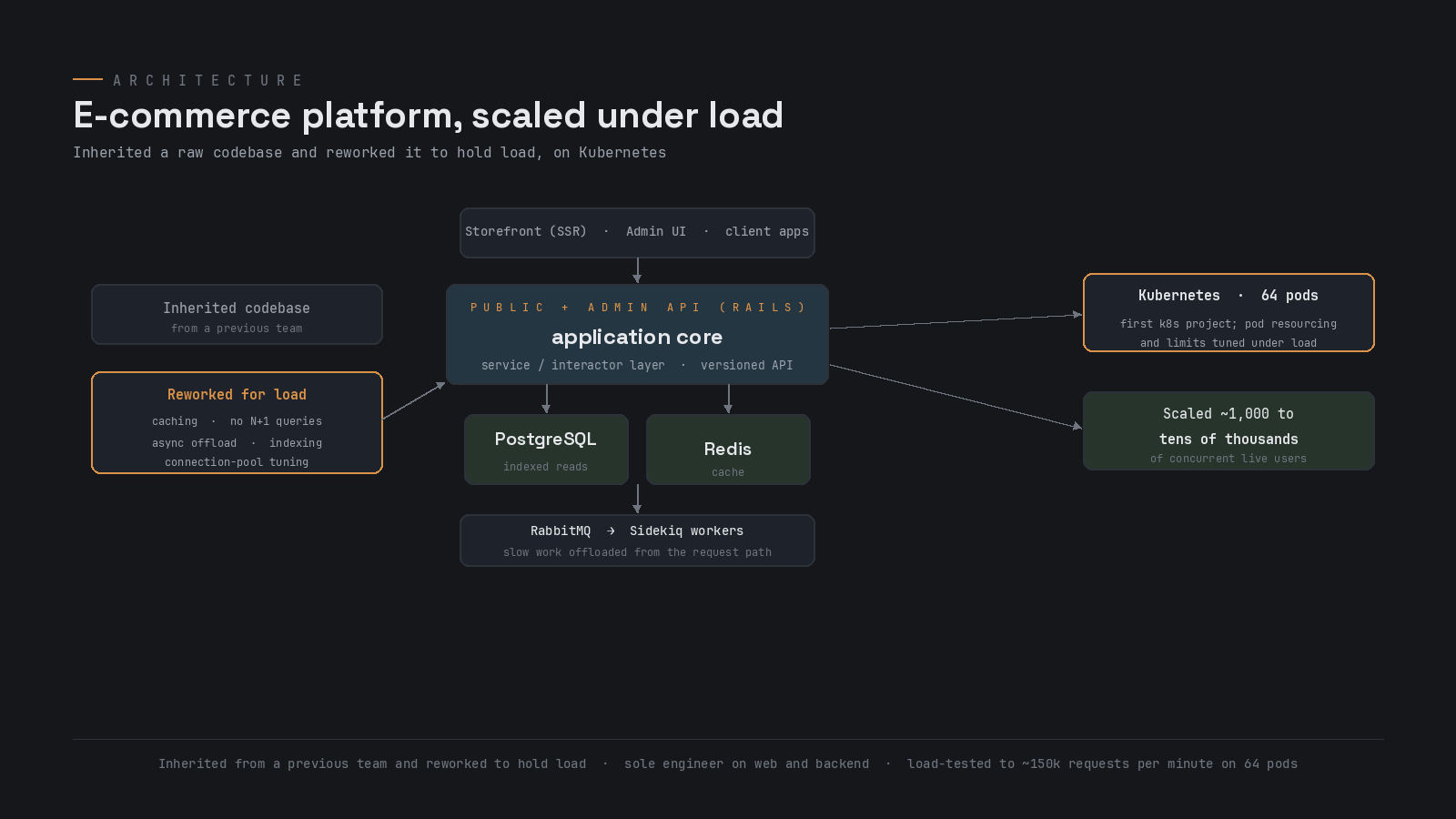Click 'service / interactor layer' text
1456x819 pixels.
[x=573, y=365]
